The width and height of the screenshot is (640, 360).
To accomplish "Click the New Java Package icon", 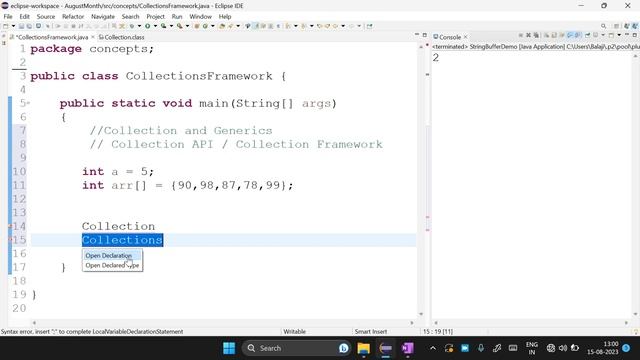I will [x=196, y=26].
